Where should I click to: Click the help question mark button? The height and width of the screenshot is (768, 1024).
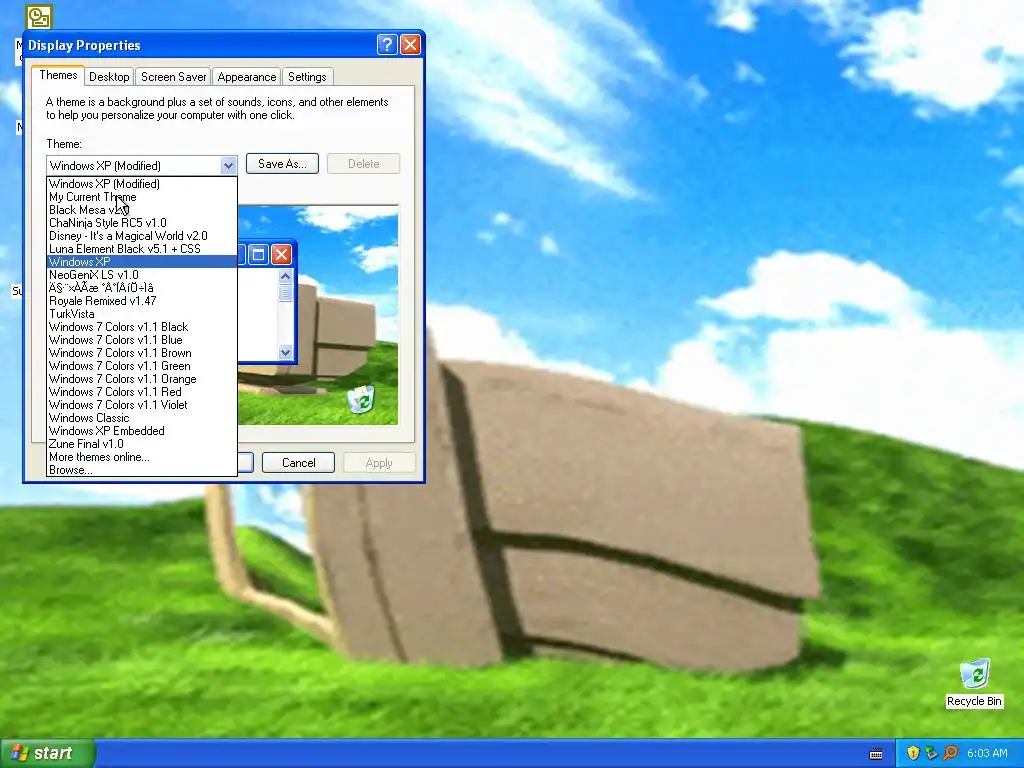point(387,44)
